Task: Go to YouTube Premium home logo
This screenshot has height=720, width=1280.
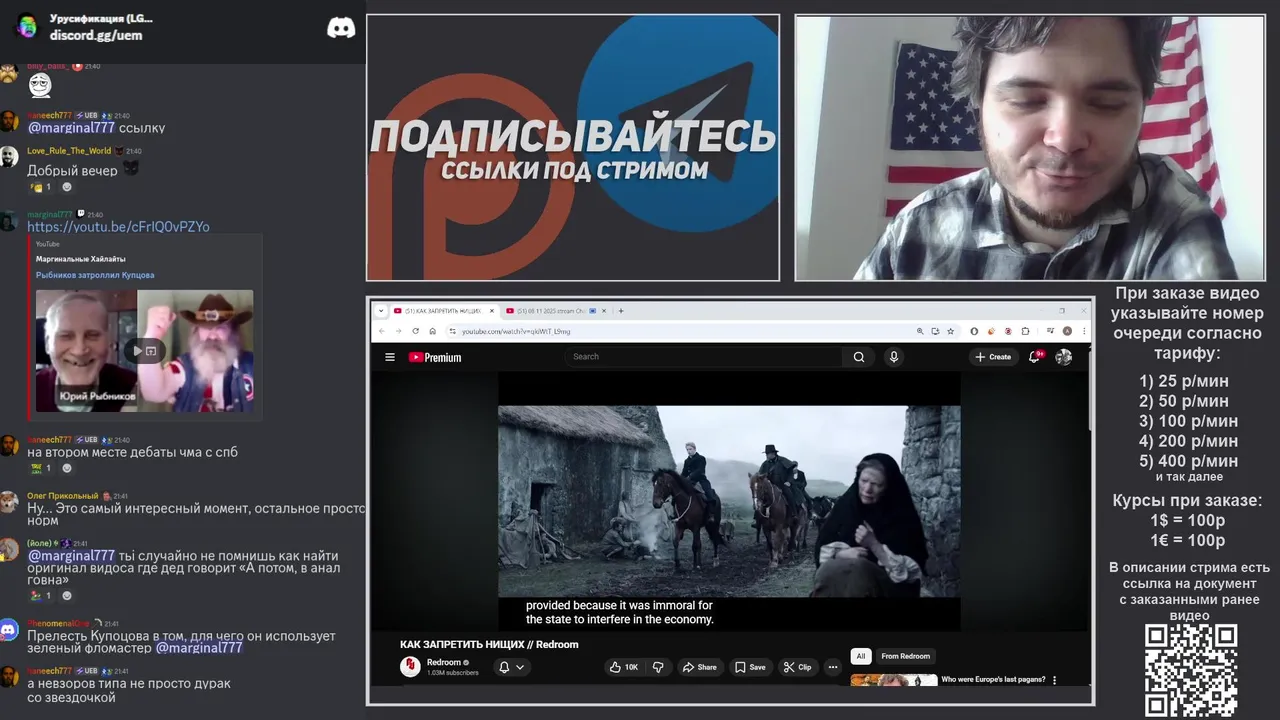Action: coord(435,357)
